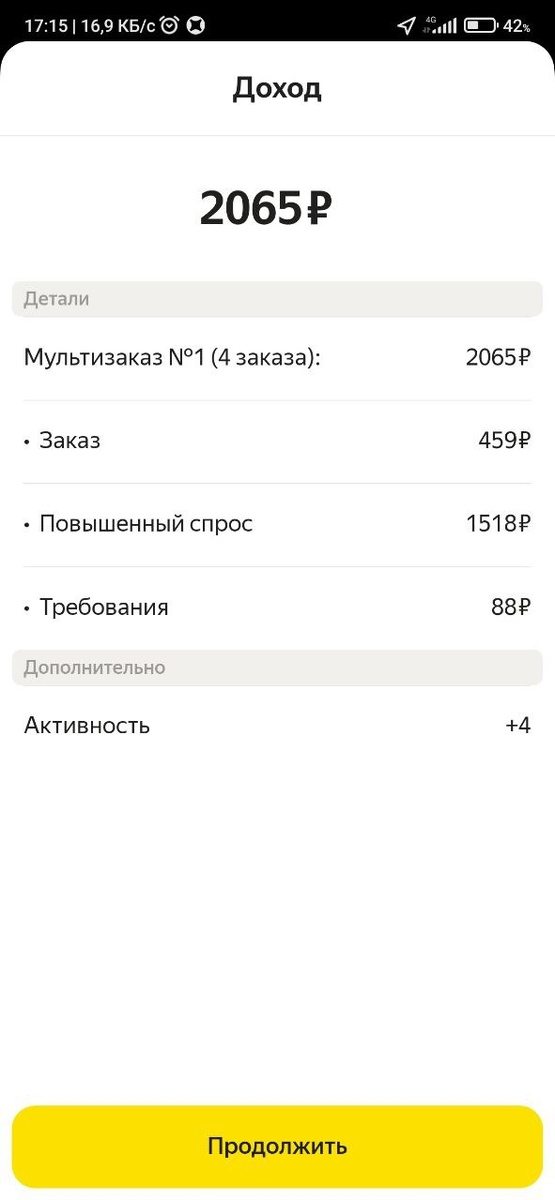Tap the 4G signal strength icon
Screen dimensions: 555x1200
441,26
